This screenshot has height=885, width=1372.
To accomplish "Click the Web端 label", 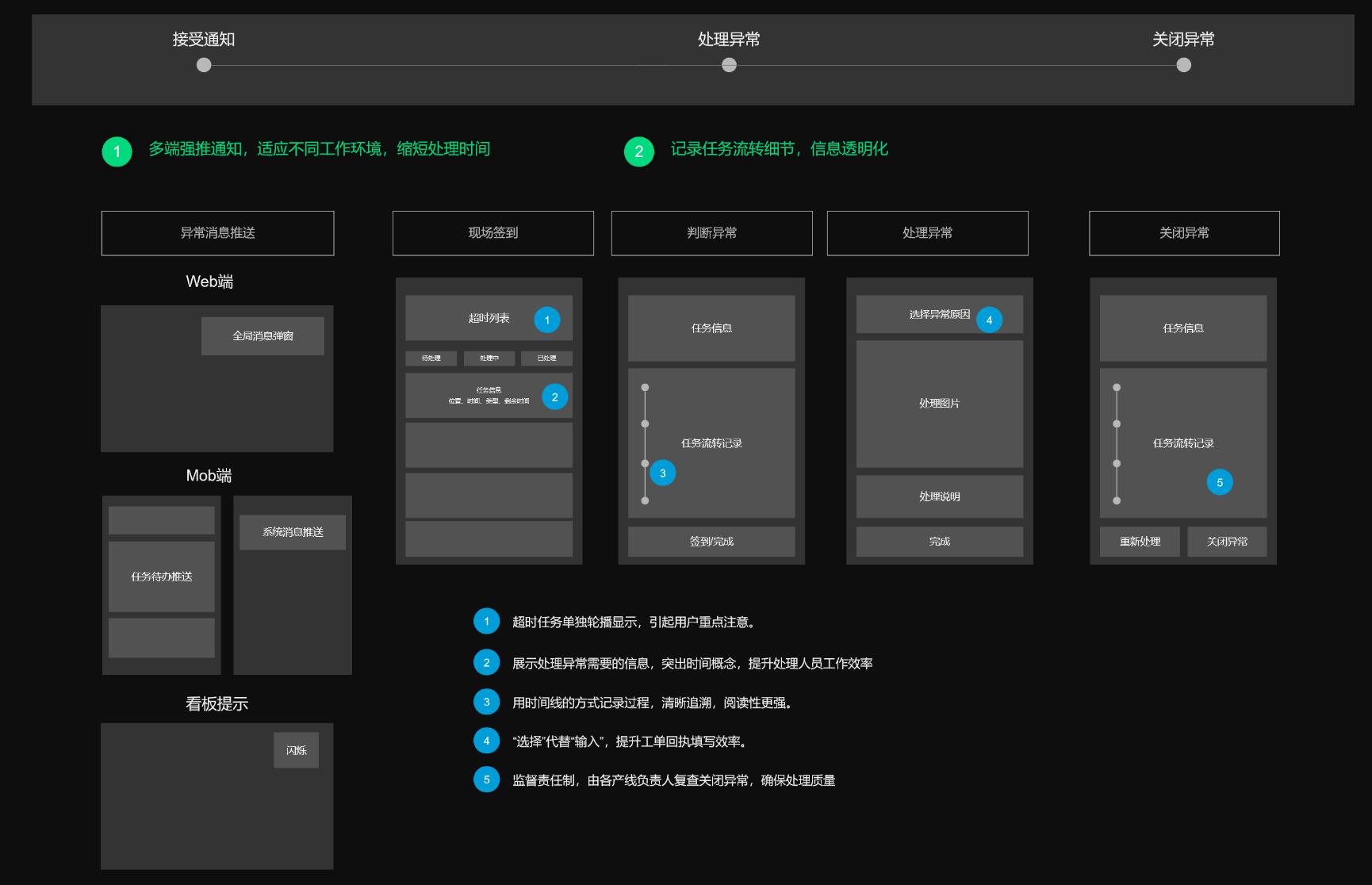I will click(x=209, y=282).
